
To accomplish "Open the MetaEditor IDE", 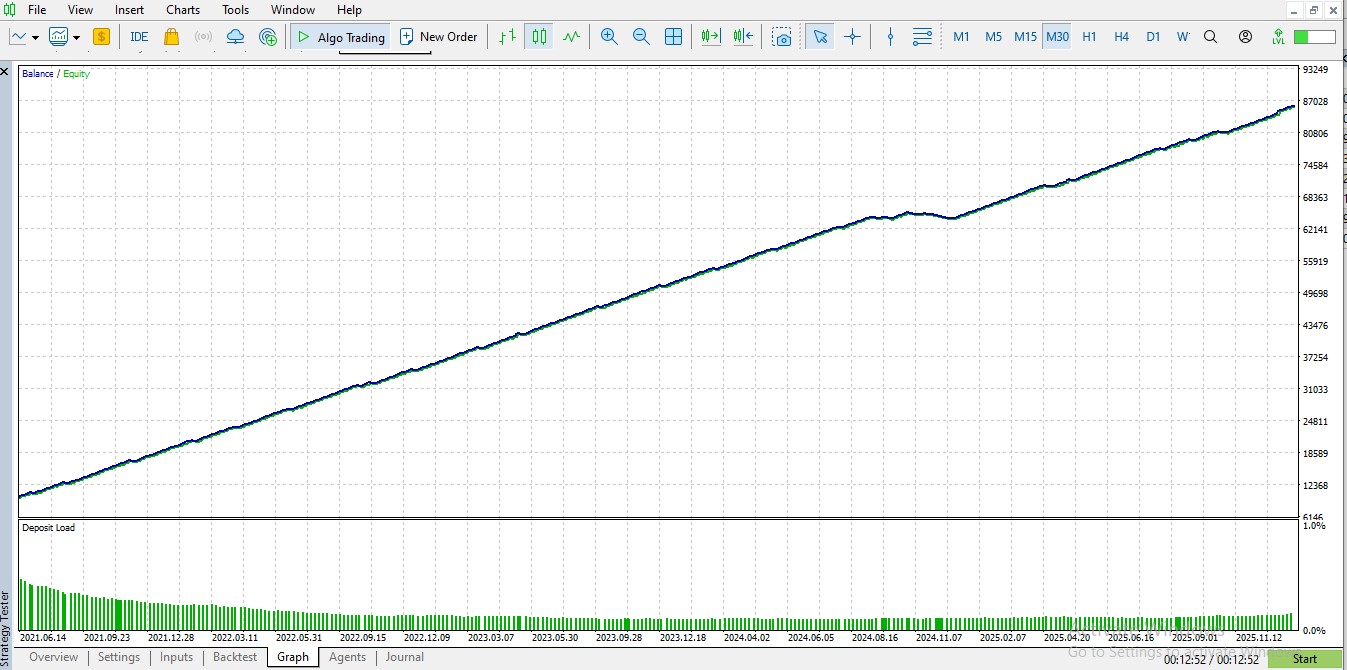I will click(139, 37).
